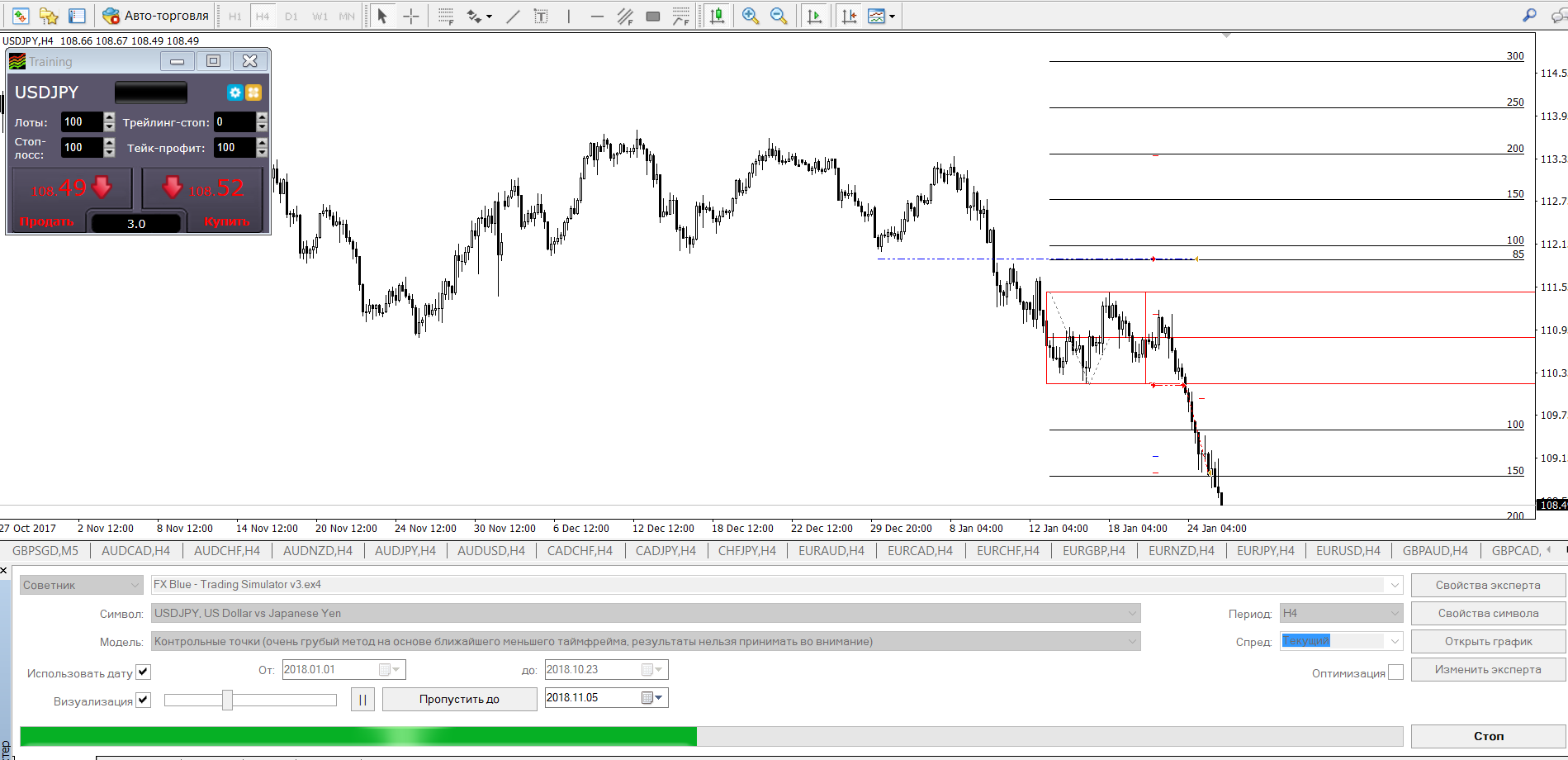Image resolution: width=1568 pixels, height=760 pixels.
Task: Open the Советник type dropdown
Action: pyautogui.click(x=82, y=585)
